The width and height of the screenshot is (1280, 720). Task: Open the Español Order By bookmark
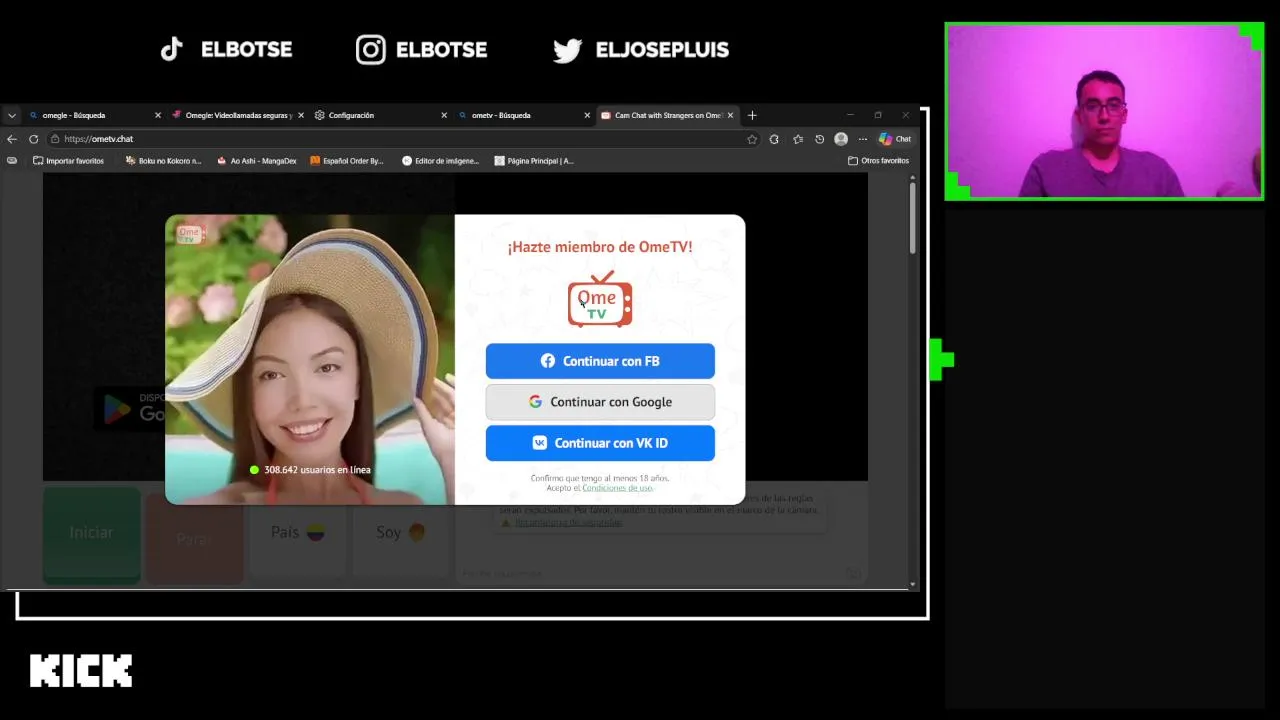click(x=347, y=161)
